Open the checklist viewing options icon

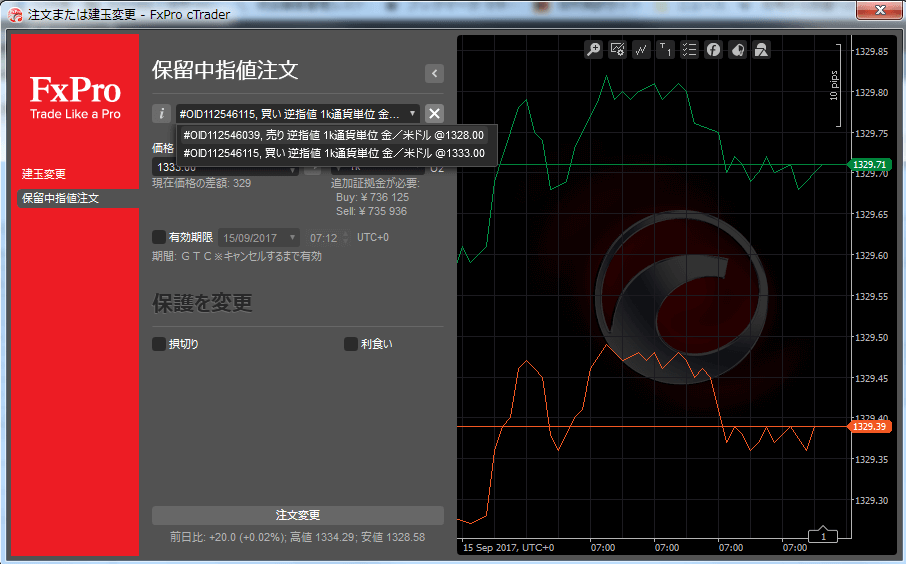pyautogui.click(x=689, y=50)
